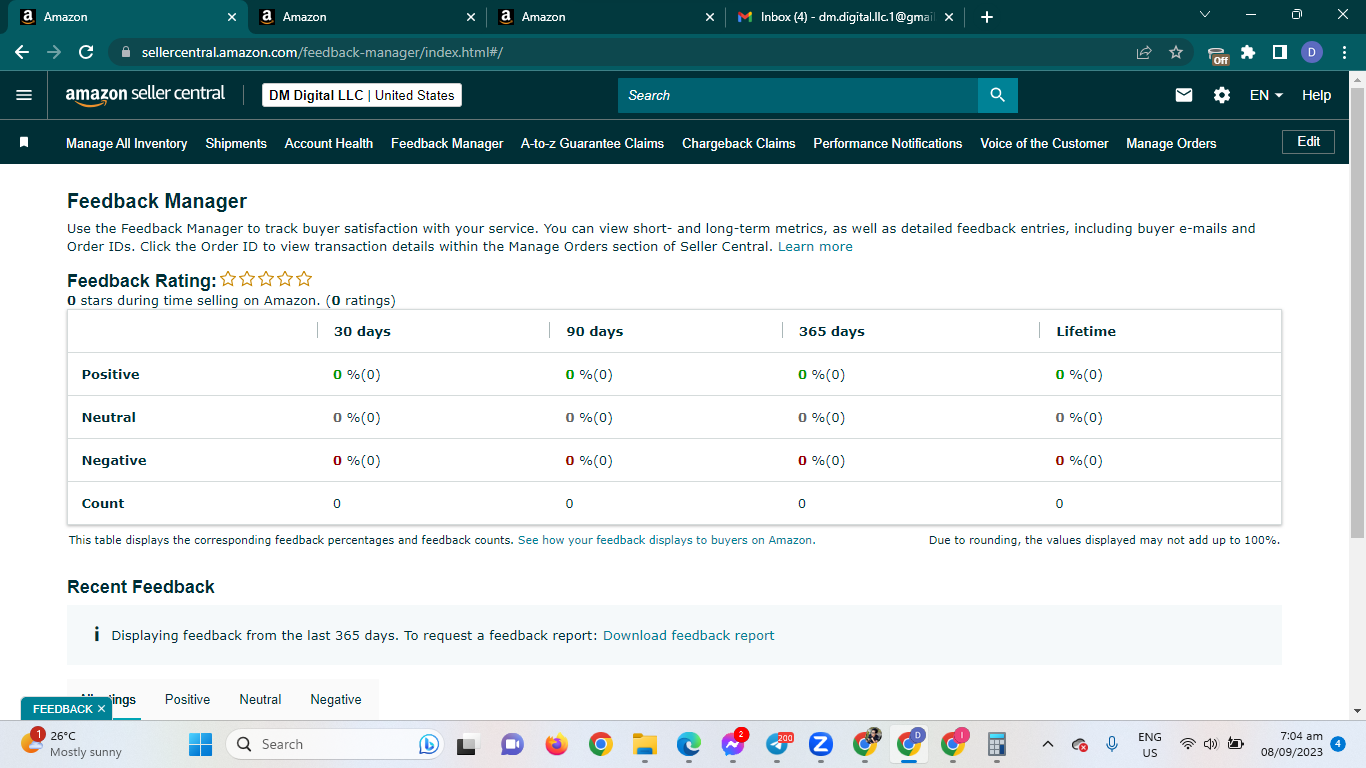The image size is (1366, 768).
Task: Open Messenger from the taskbar
Action: point(733,744)
